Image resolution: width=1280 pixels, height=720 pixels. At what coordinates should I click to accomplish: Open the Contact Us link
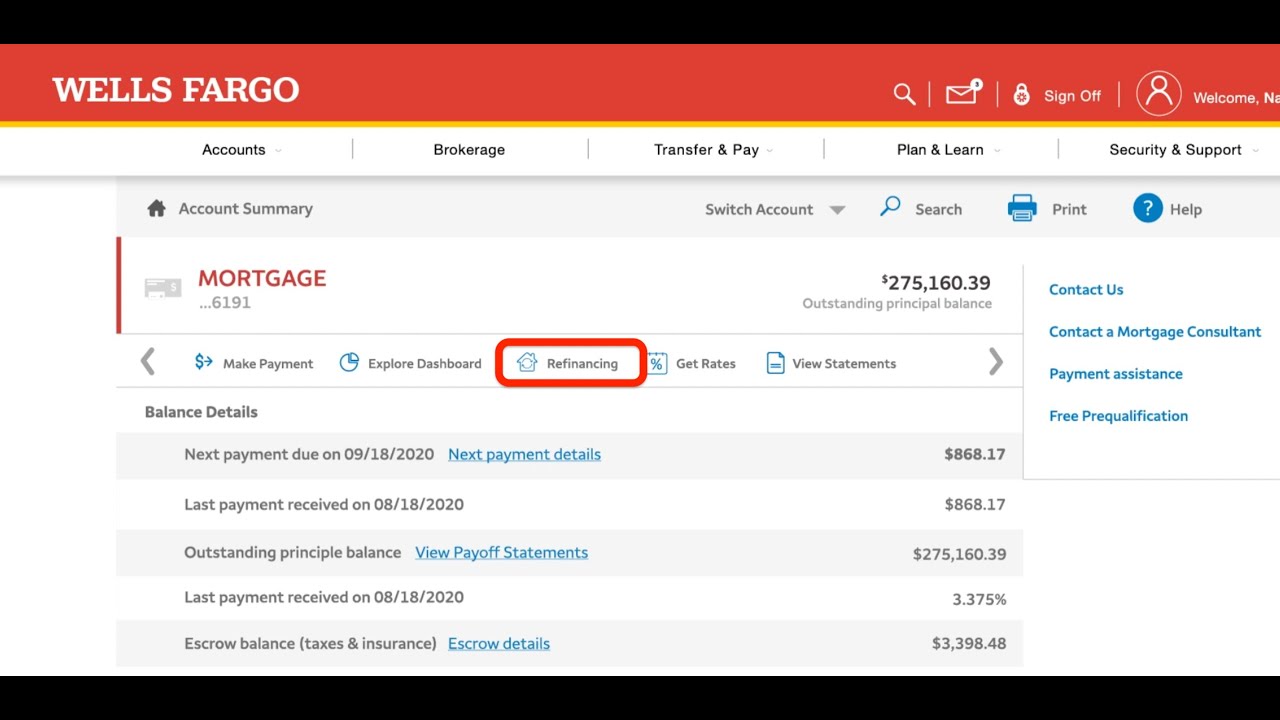(1086, 290)
